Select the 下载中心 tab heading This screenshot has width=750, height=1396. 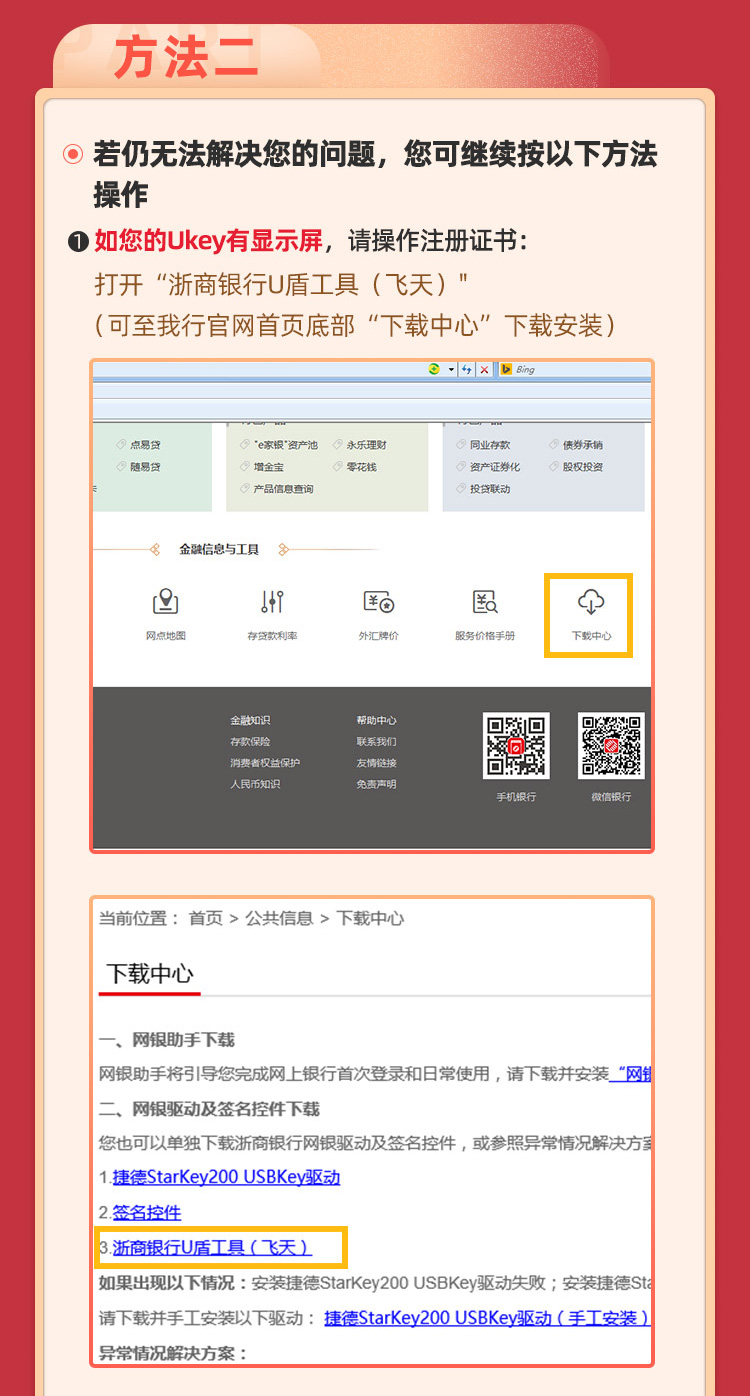tap(150, 974)
